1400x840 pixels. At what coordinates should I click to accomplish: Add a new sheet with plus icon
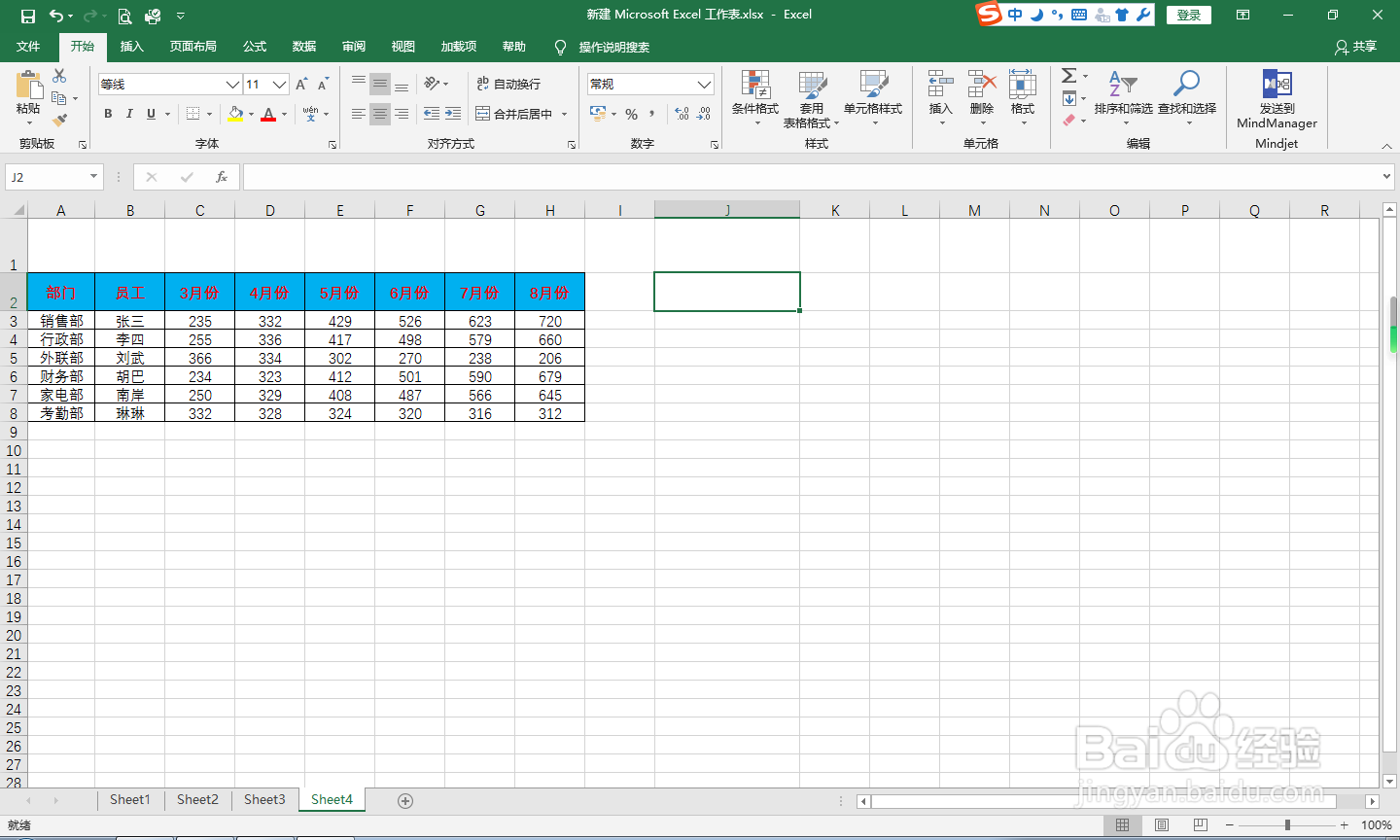click(405, 800)
